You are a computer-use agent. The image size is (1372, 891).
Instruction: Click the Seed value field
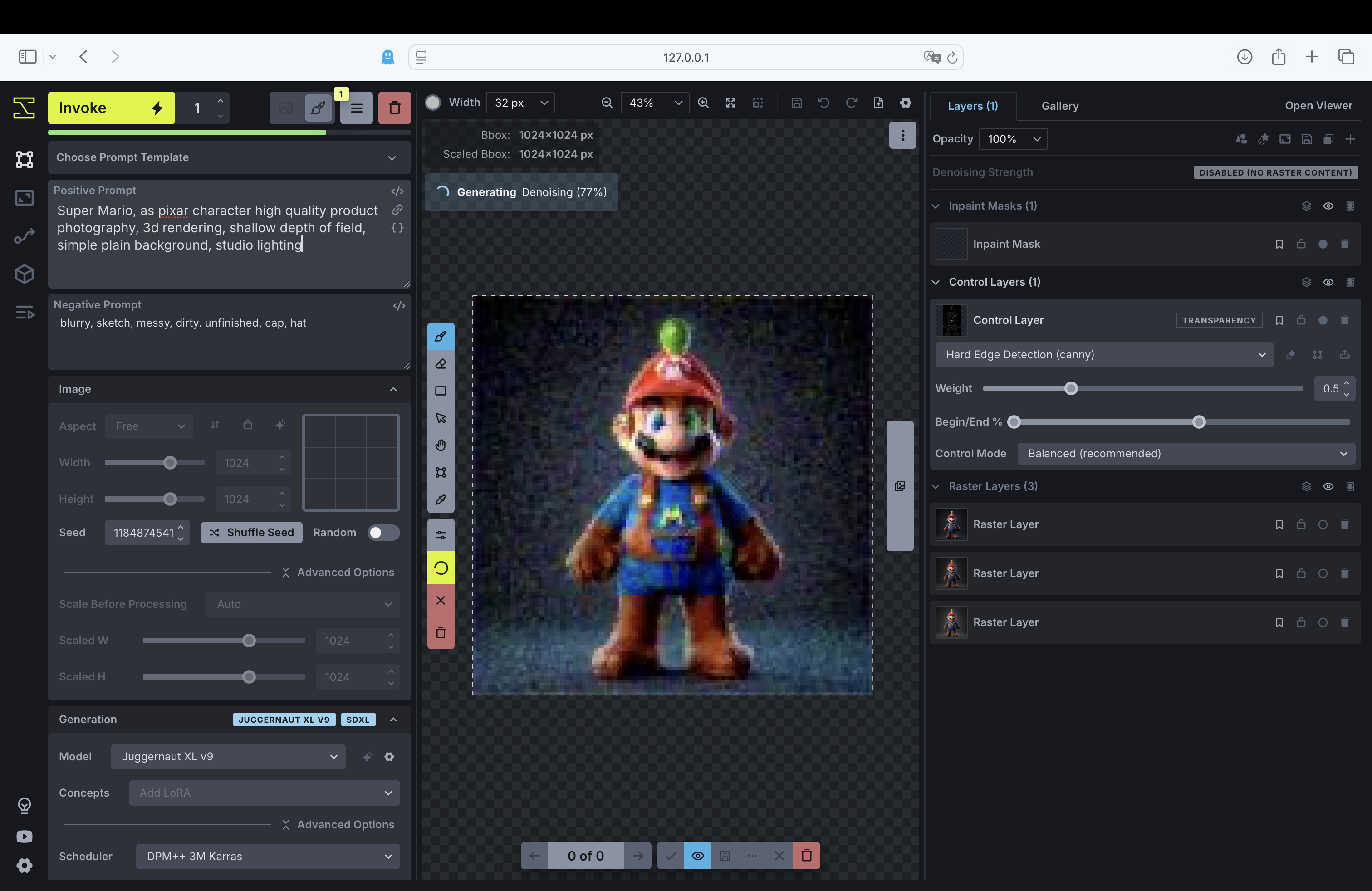coord(147,533)
